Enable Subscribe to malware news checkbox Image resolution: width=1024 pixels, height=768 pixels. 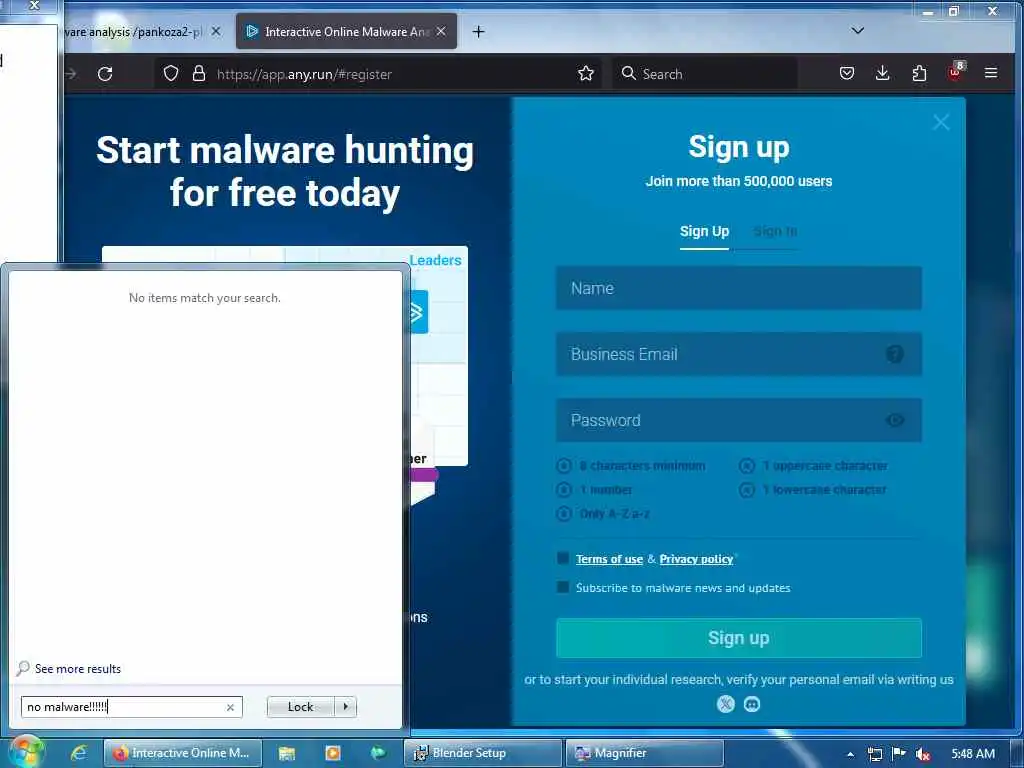click(563, 586)
